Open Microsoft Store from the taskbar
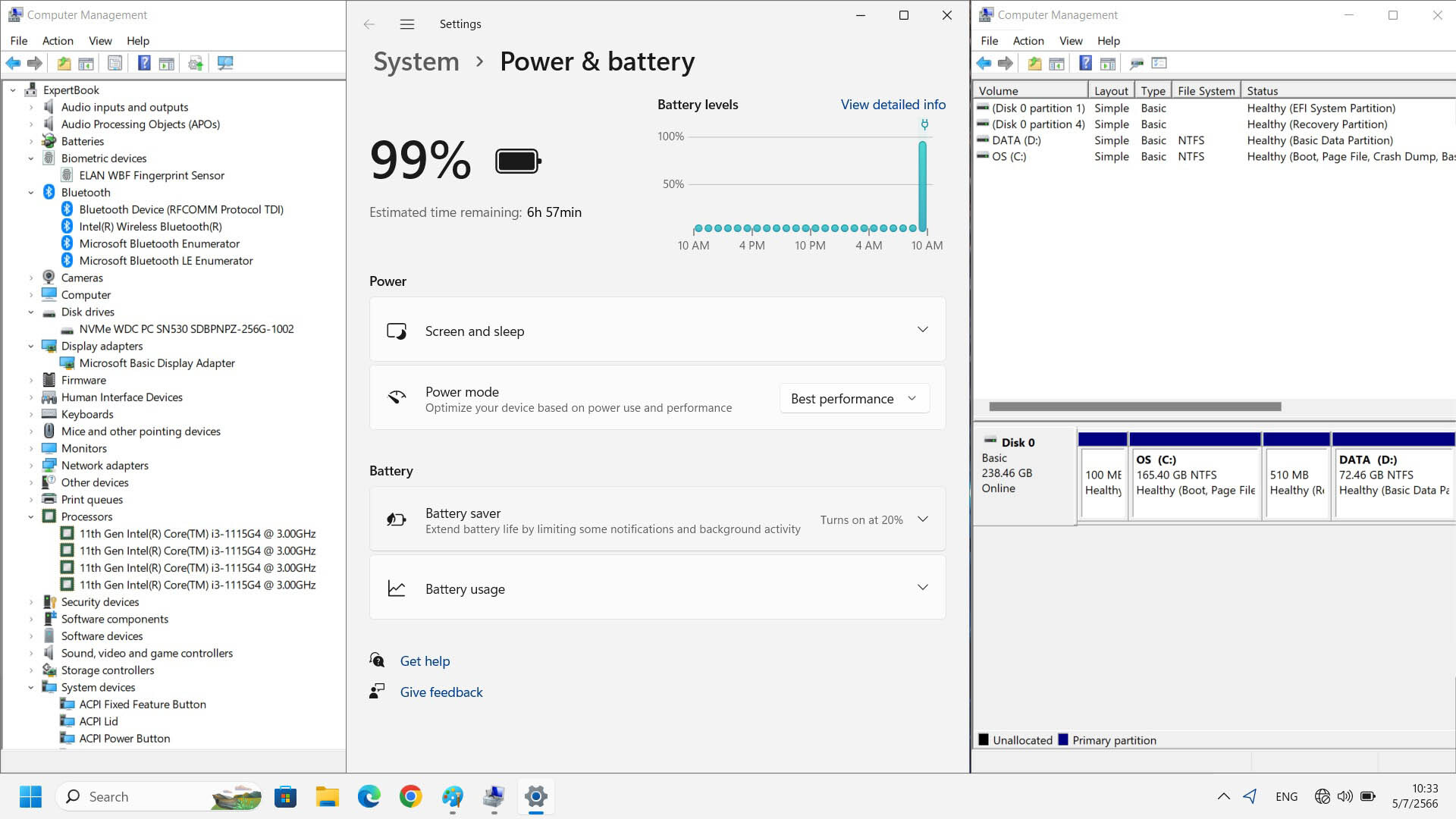 pos(286,797)
